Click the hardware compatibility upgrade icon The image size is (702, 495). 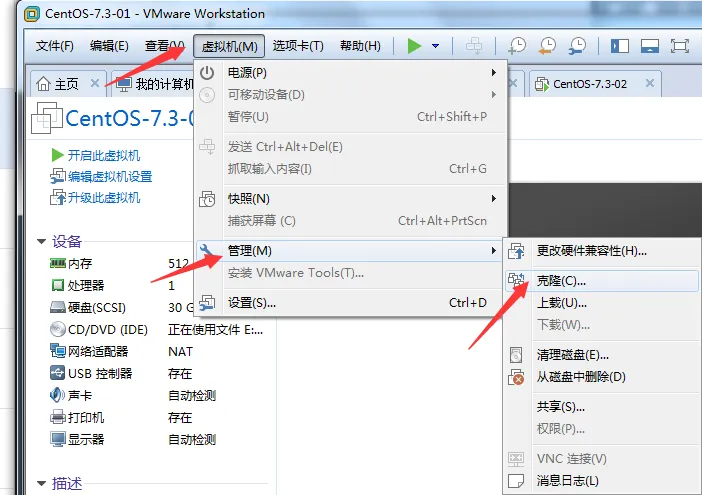click(x=516, y=251)
